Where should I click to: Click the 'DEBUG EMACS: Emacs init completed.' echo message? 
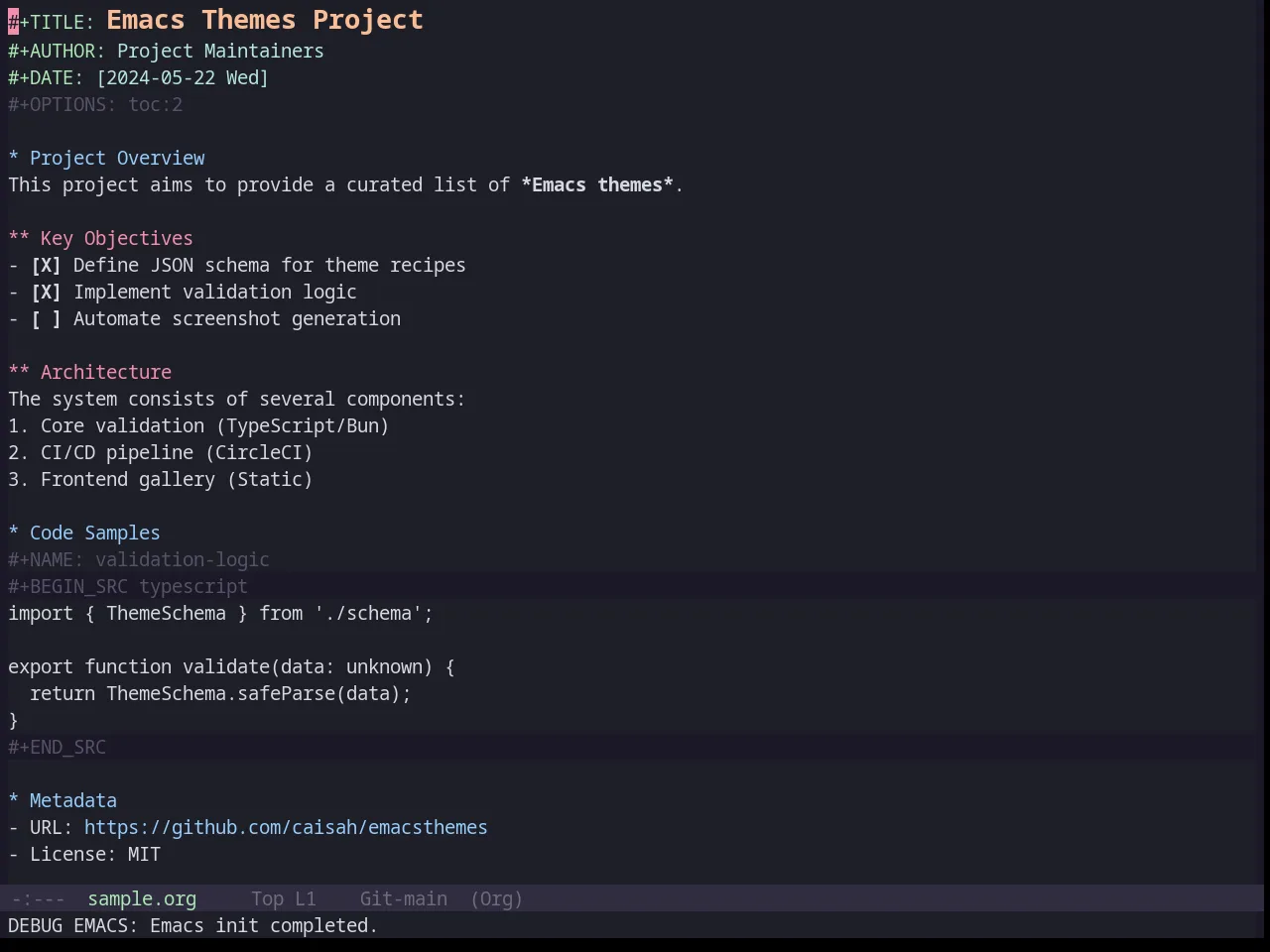click(193, 925)
